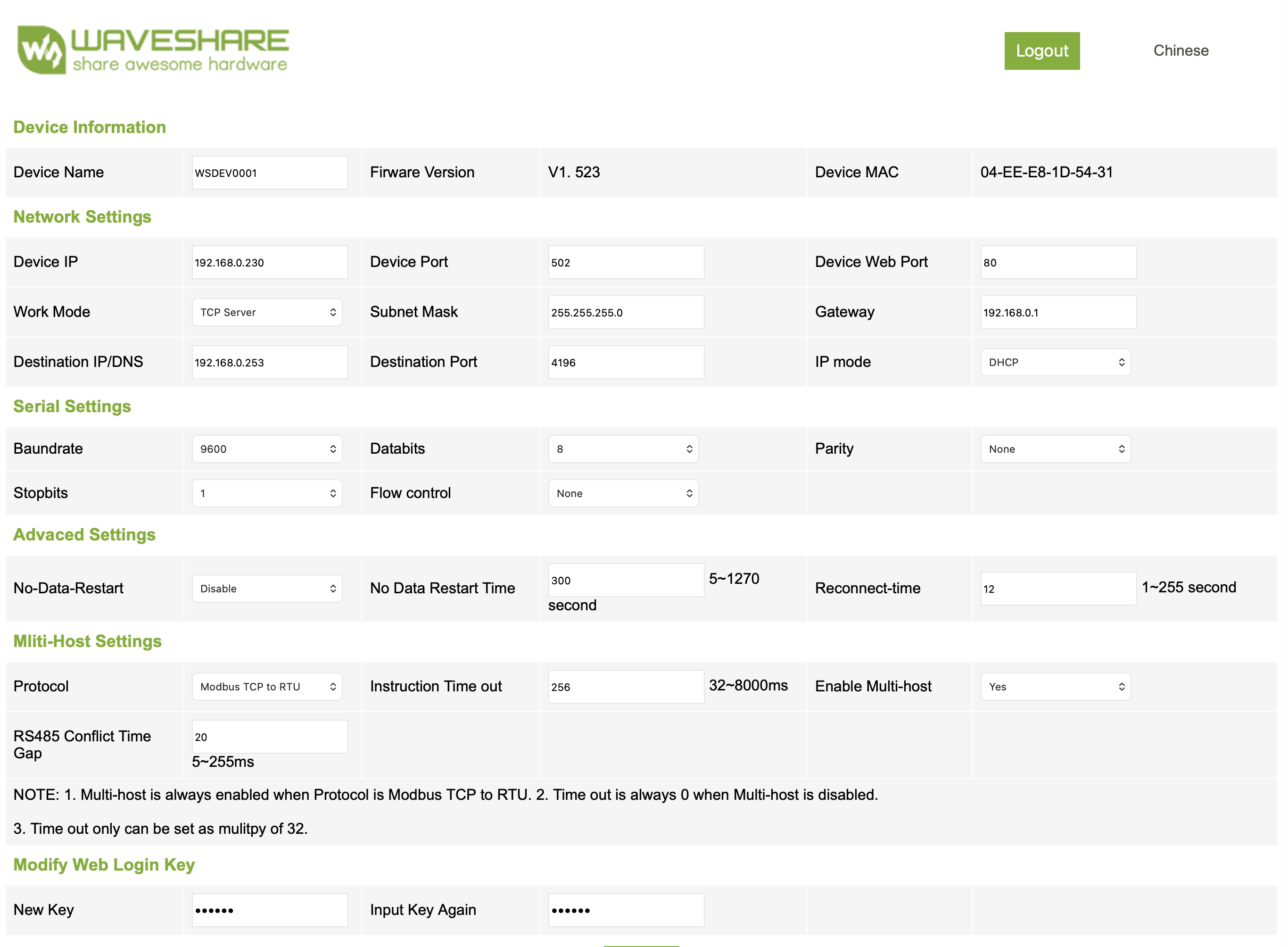Click the Instruction Time out field

[626, 687]
